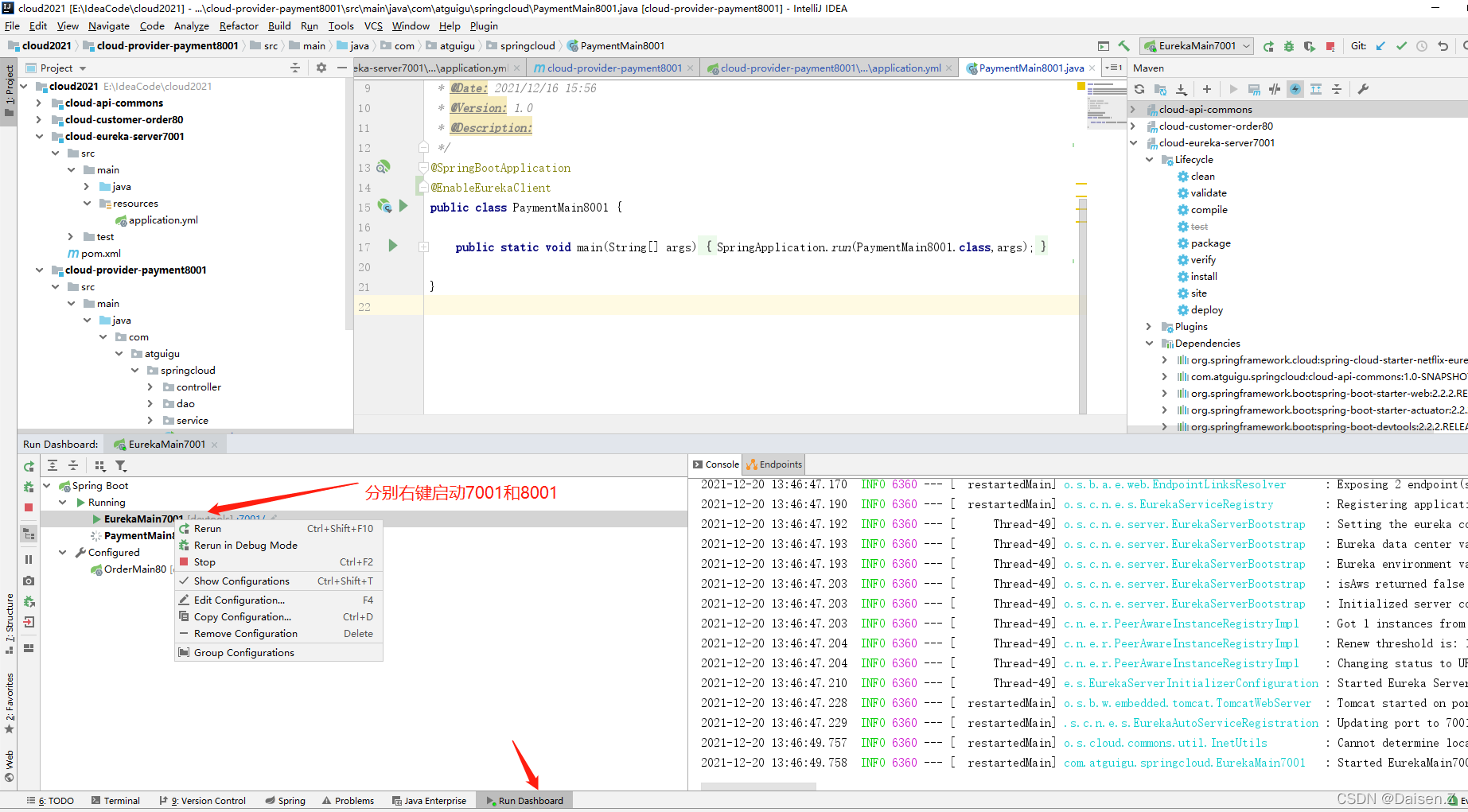Open Maven settings wrench icon
This screenshot has width=1468, height=812.
[1363, 89]
